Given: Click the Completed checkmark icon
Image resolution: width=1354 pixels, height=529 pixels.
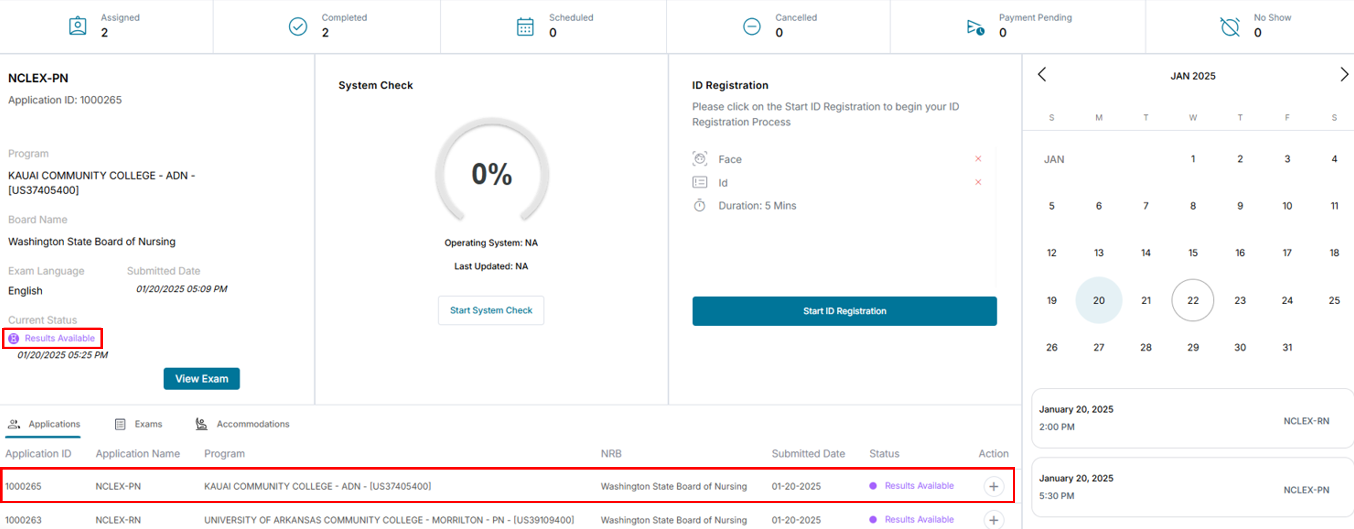Looking at the screenshot, I should coord(298,26).
